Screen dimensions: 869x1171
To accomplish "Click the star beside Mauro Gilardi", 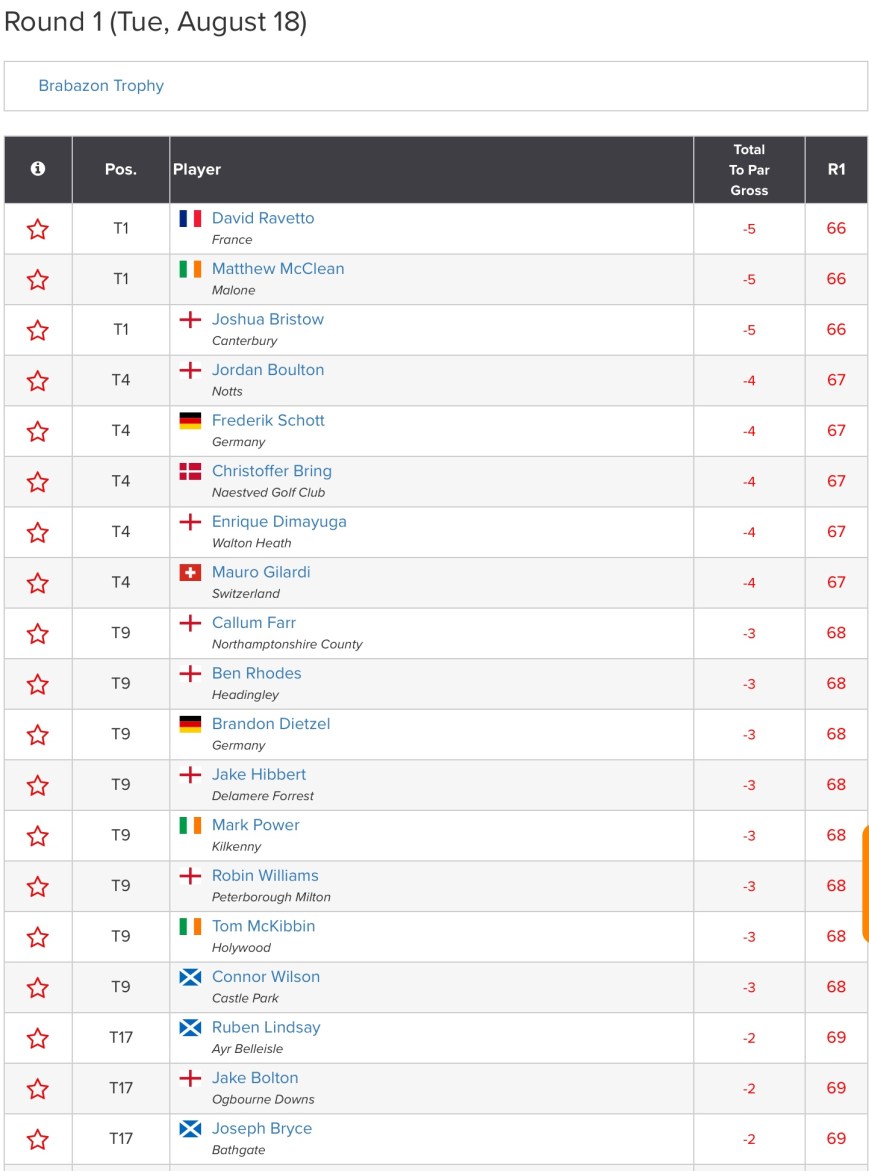I will tap(38, 583).
